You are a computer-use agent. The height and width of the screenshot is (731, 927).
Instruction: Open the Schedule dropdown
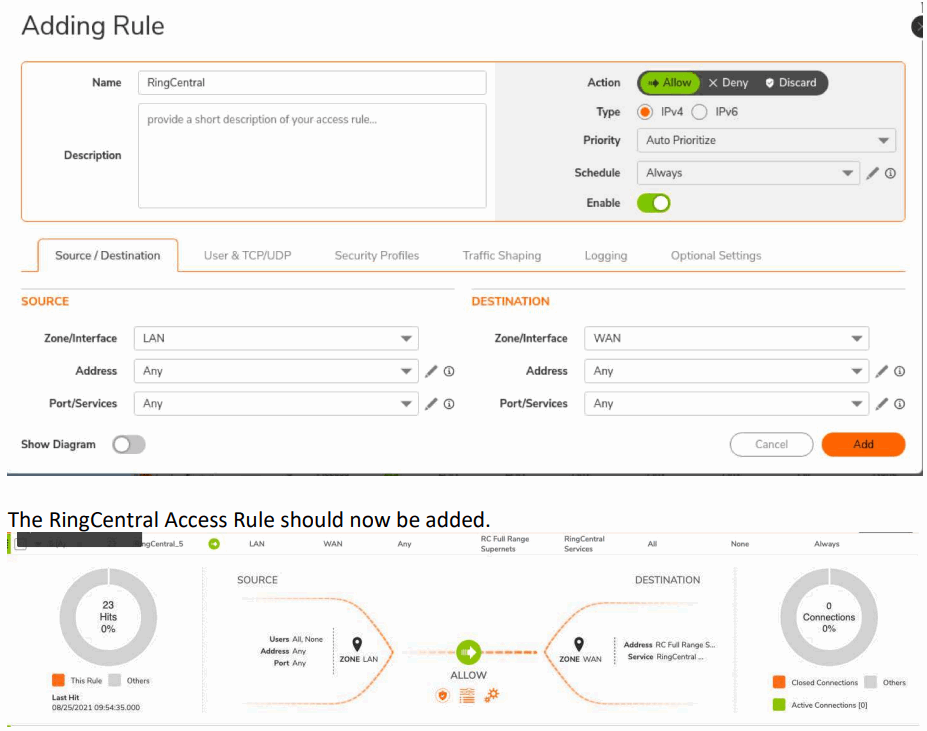pos(748,173)
